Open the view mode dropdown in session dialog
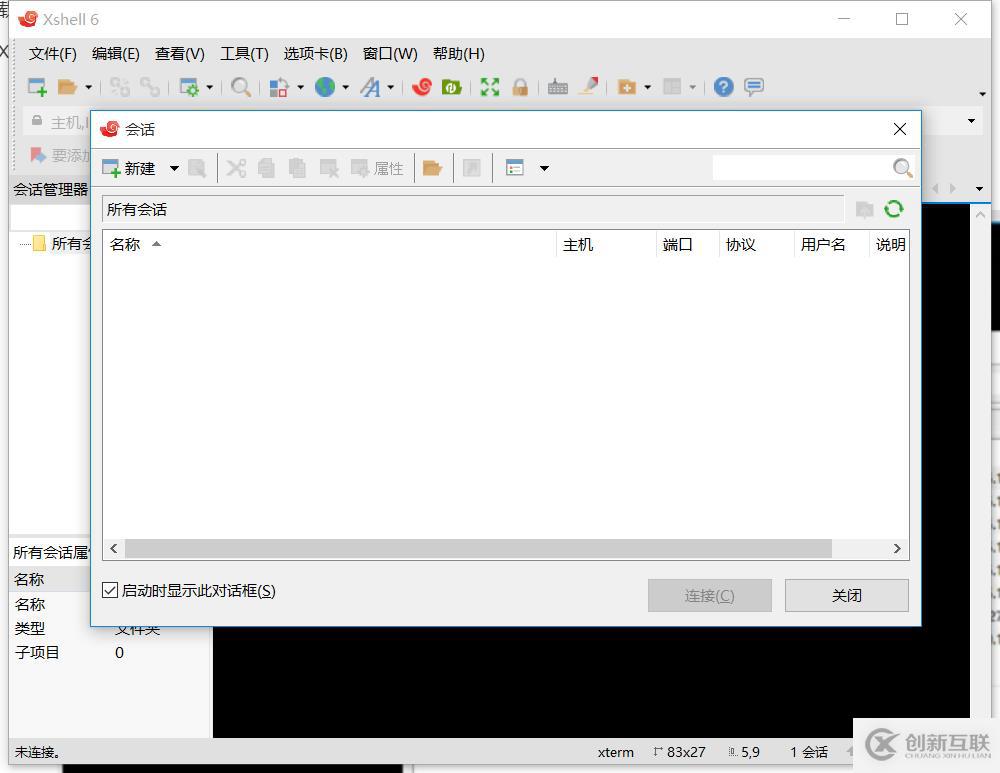This screenshot has width=1000, height=773. pos(545,167)
